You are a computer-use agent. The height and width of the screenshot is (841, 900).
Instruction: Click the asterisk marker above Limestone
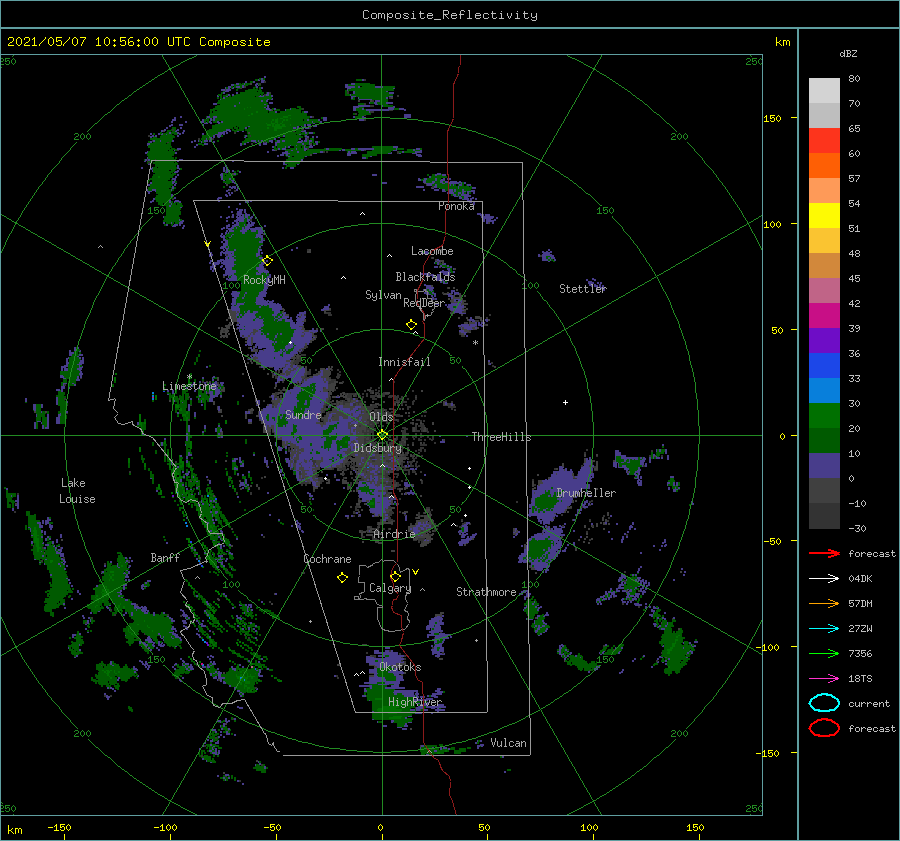click(x=189, y=377)
